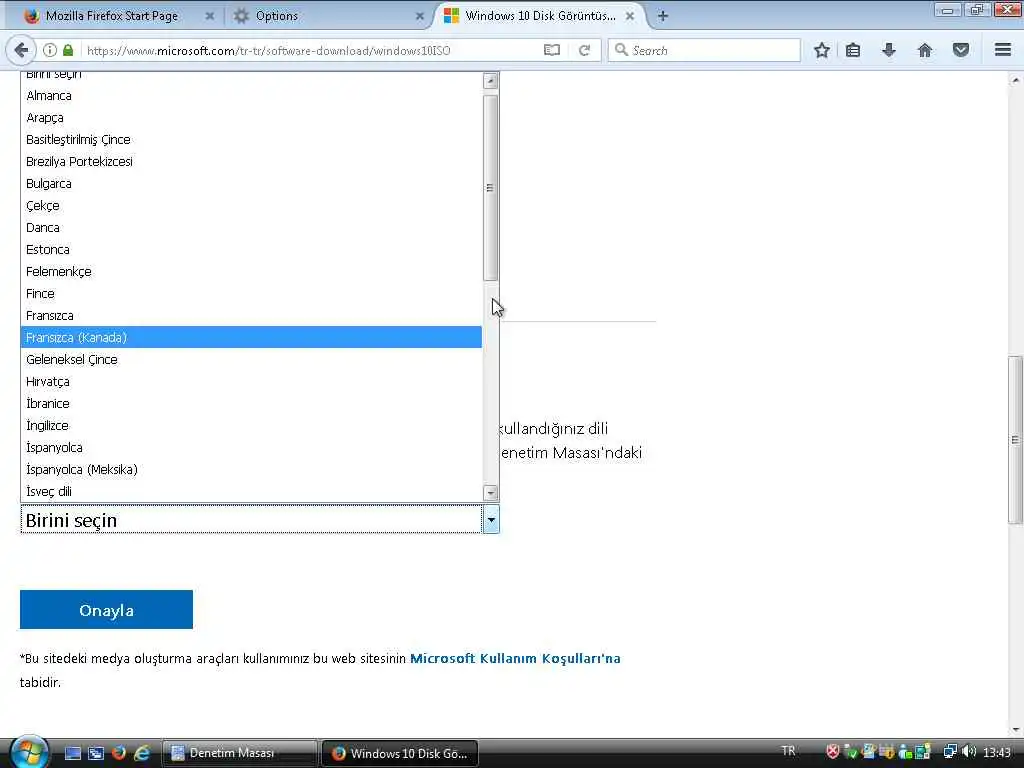This screenshot has width=1024, height=768.
Task: Click the page vertical scrollbar thumb
Action: point(1014,440)
